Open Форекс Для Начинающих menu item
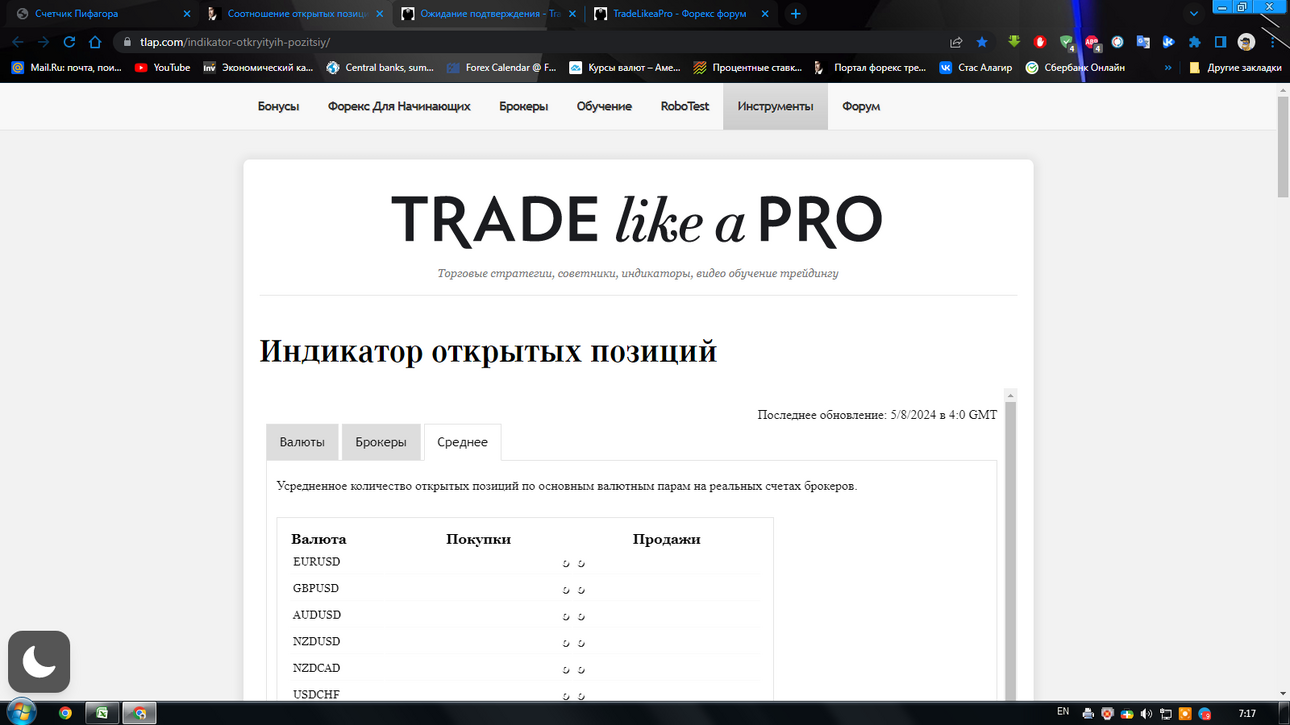The image size is (1290, 725). (399, 106)
